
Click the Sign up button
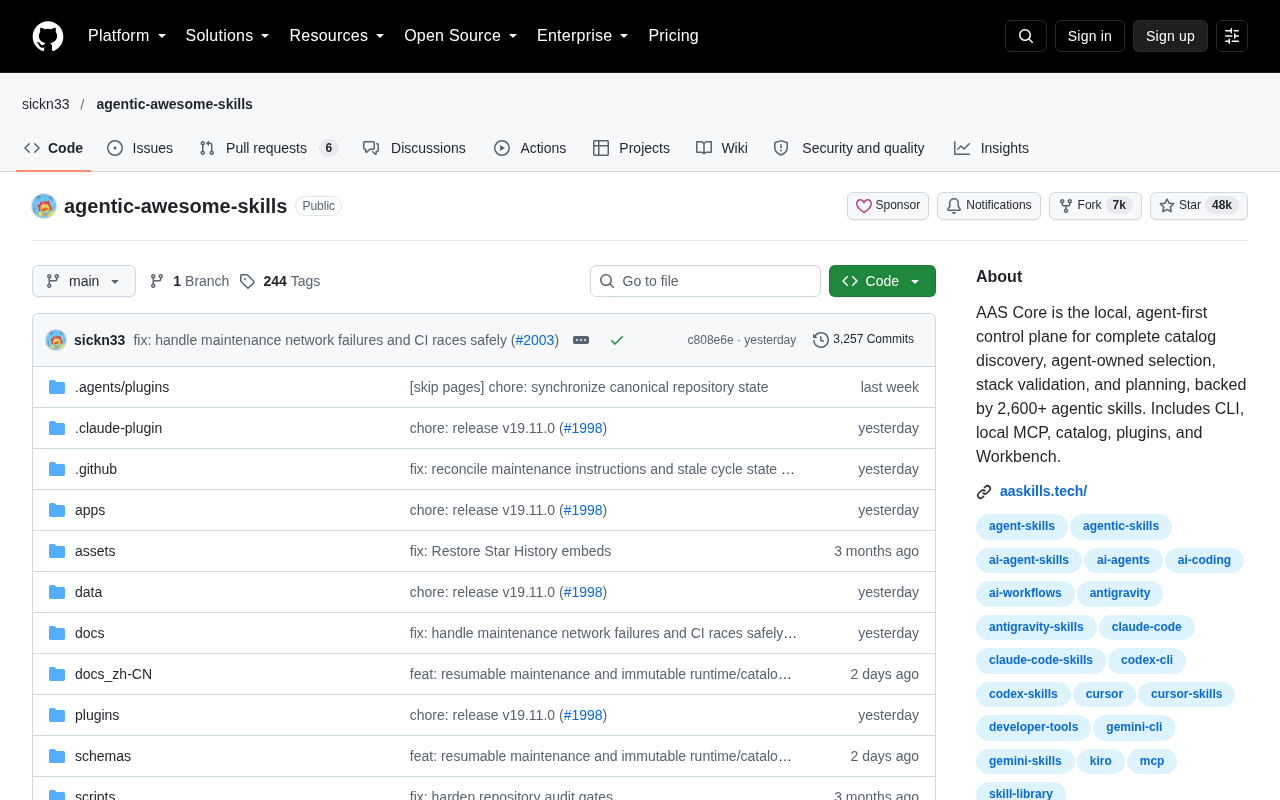1170,36
